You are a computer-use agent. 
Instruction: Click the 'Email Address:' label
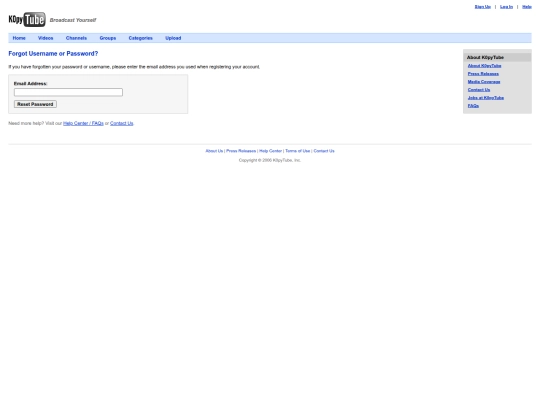[x=30, y=84]
